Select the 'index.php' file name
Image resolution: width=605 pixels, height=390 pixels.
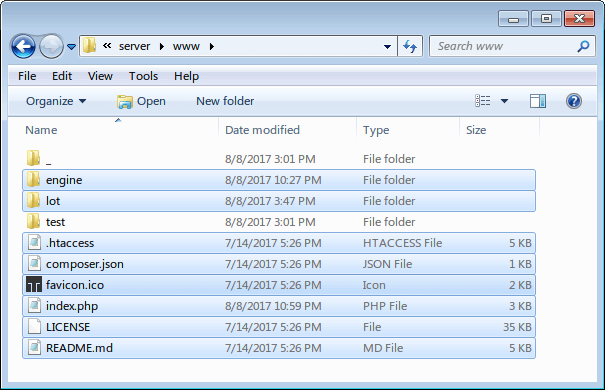coord(72,306)
